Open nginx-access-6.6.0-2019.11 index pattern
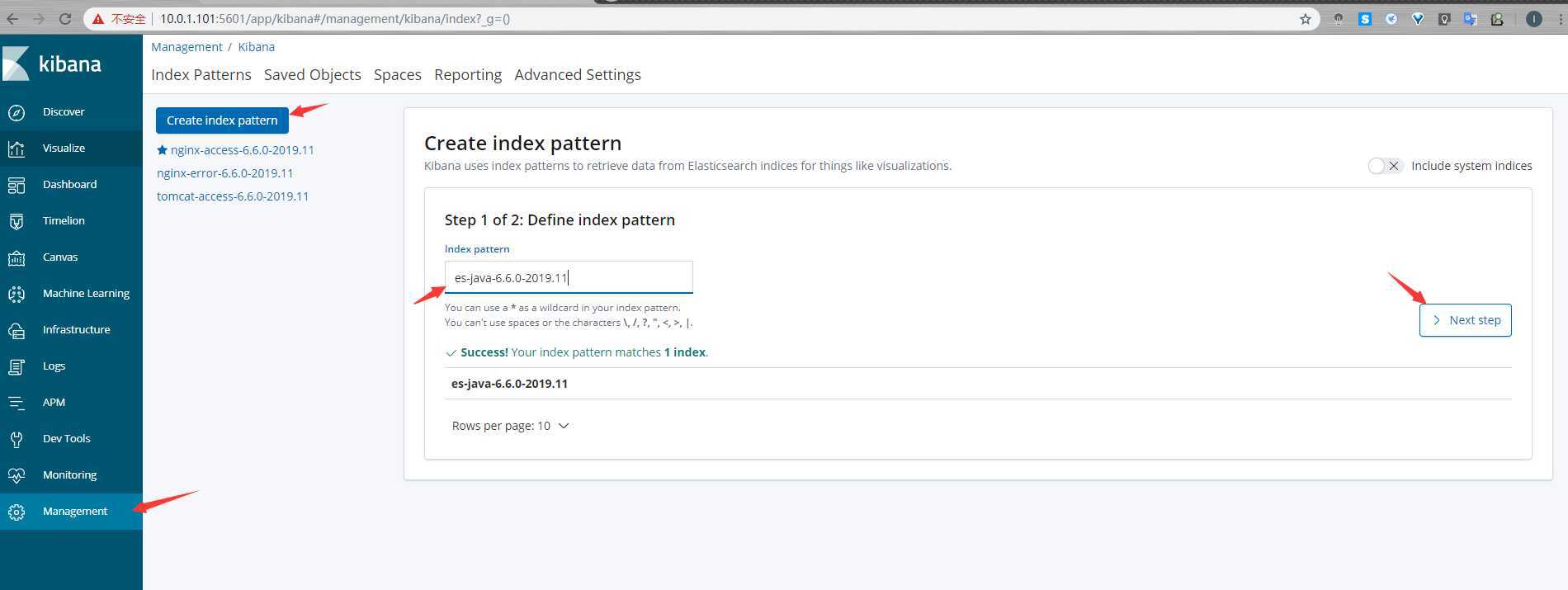This screenshot has height=590, width=1568. pyautogui.click(x=243, y=150)
